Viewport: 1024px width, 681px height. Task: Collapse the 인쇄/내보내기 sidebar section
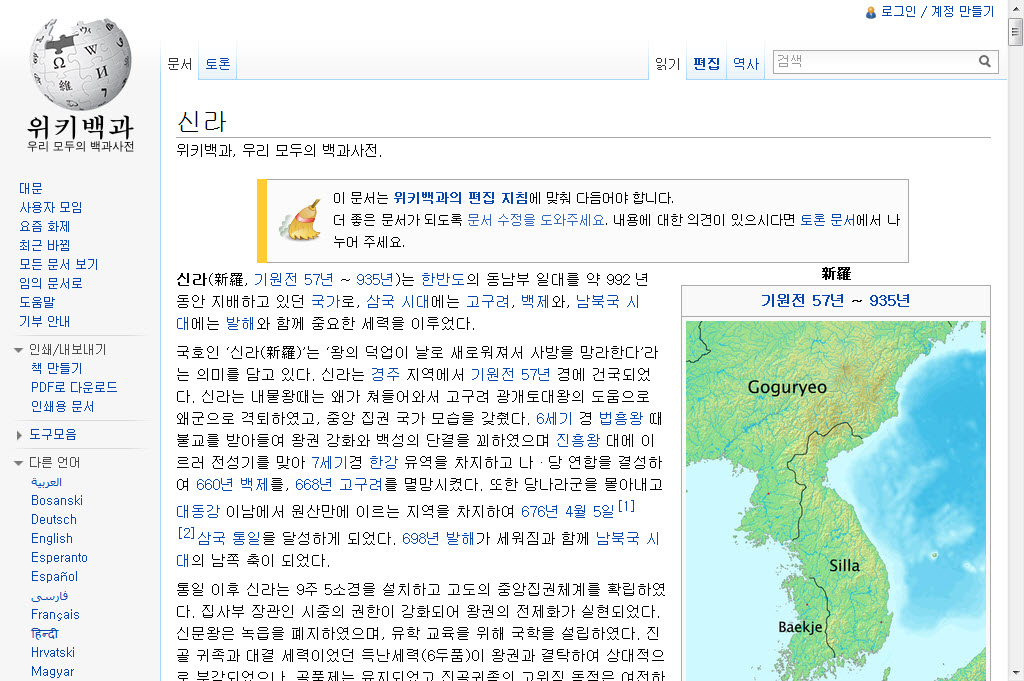pos(19,350)
